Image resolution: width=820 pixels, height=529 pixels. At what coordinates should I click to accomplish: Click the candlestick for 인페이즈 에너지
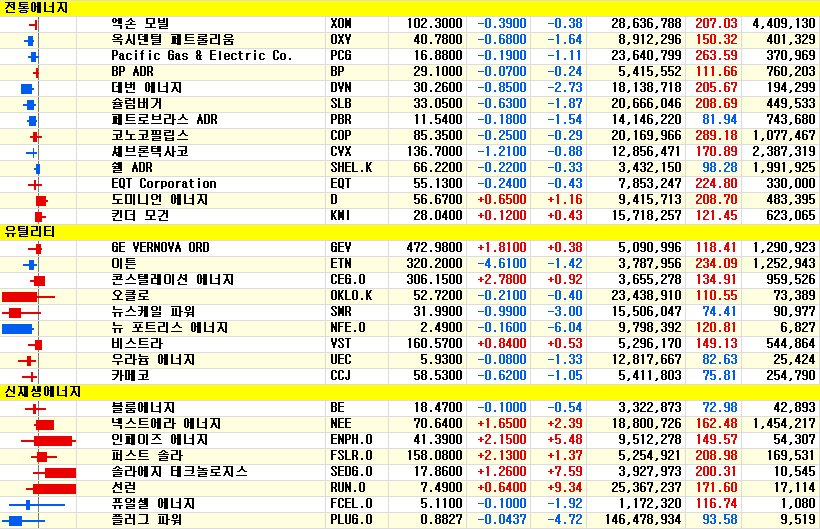[x=48, y=441]
